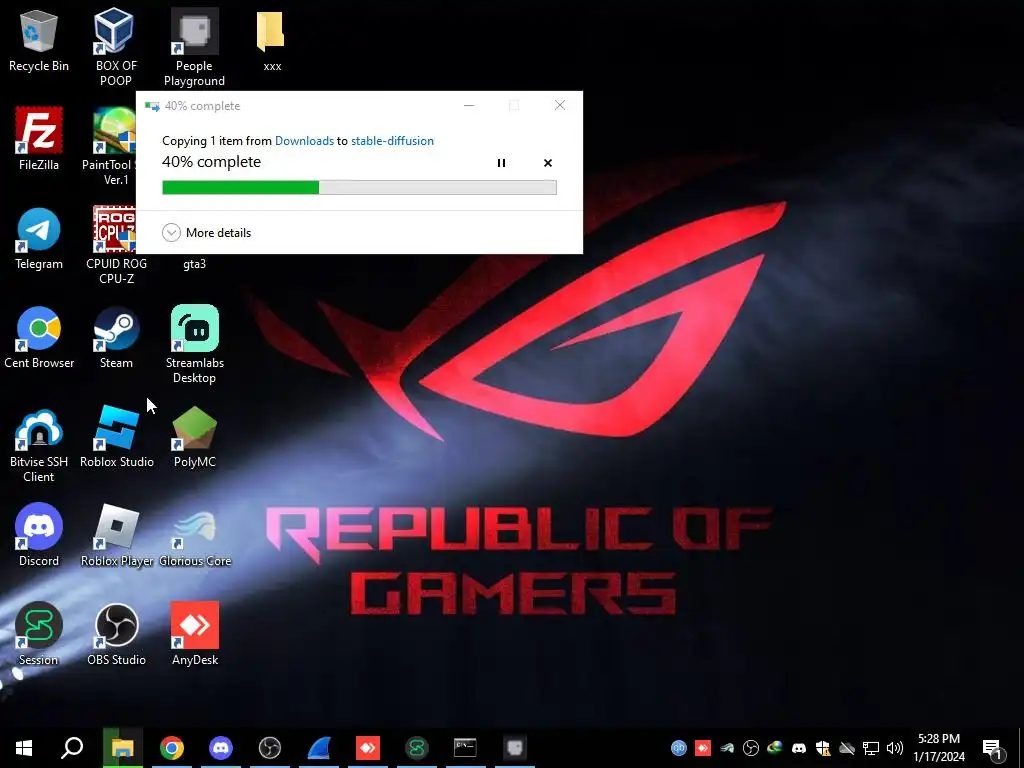
Task: Open the notification center with 1 alert
Action: (993, 748)
